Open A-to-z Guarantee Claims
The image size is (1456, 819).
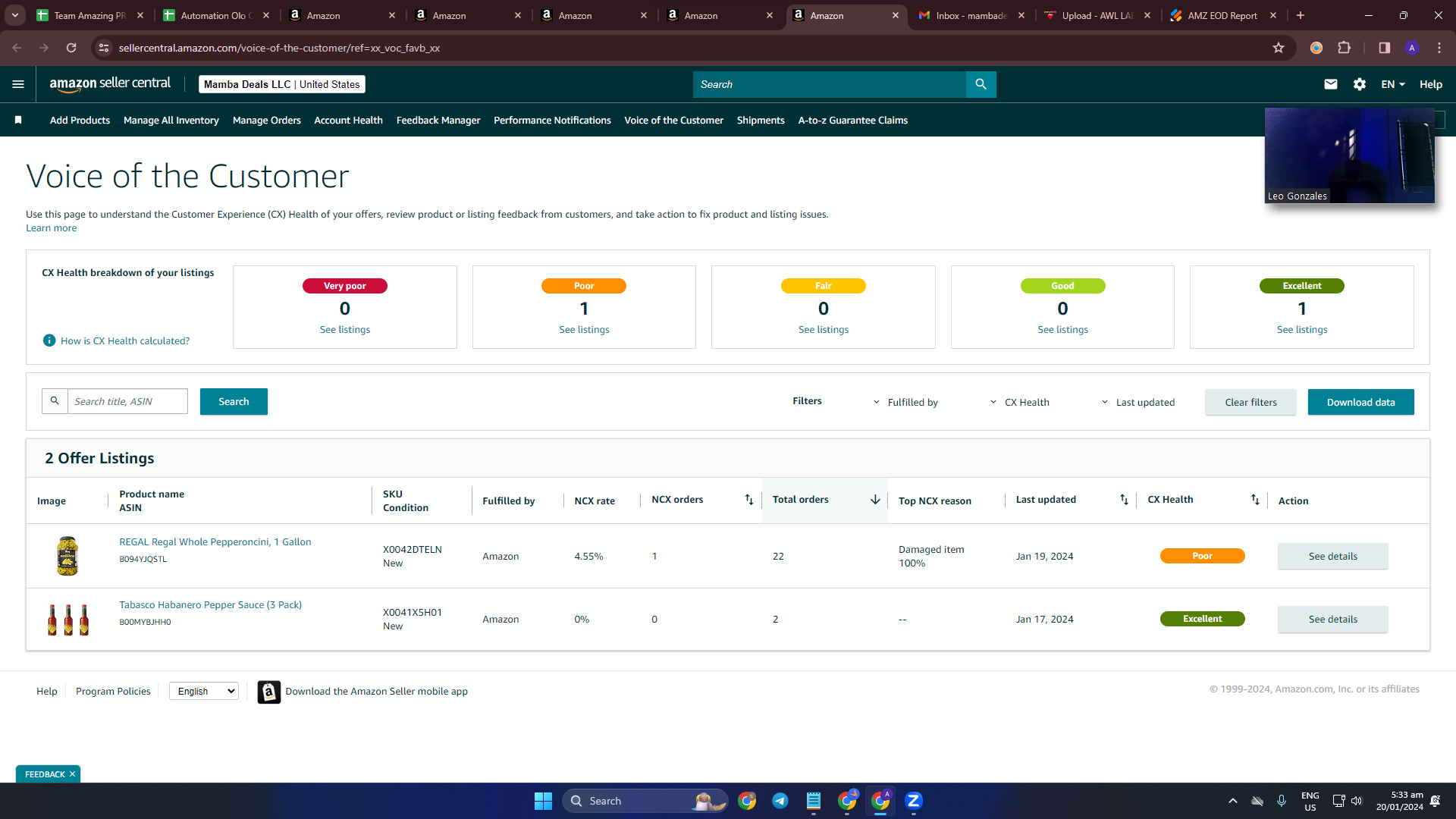coord(853,120)
